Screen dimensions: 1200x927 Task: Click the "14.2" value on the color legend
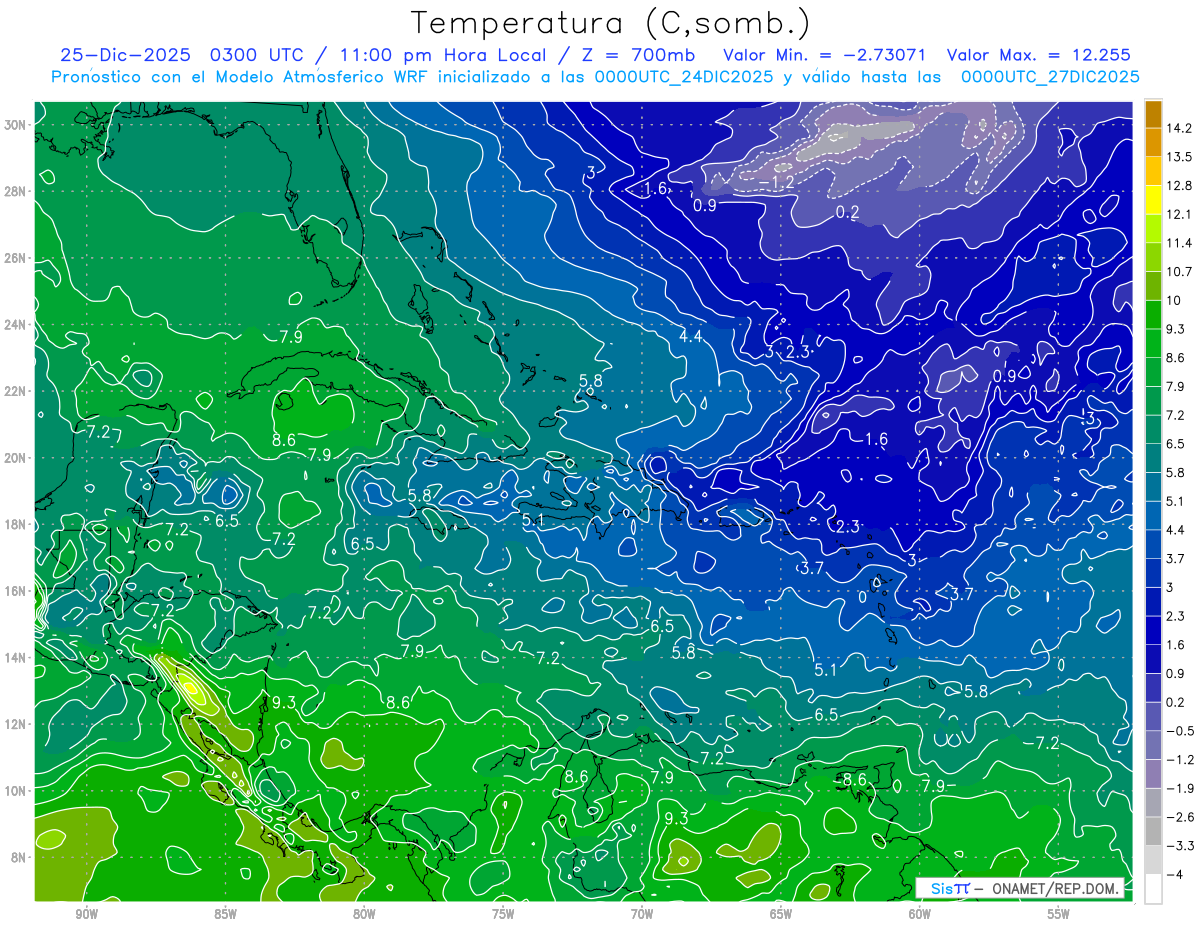[x=1180, y=128]
